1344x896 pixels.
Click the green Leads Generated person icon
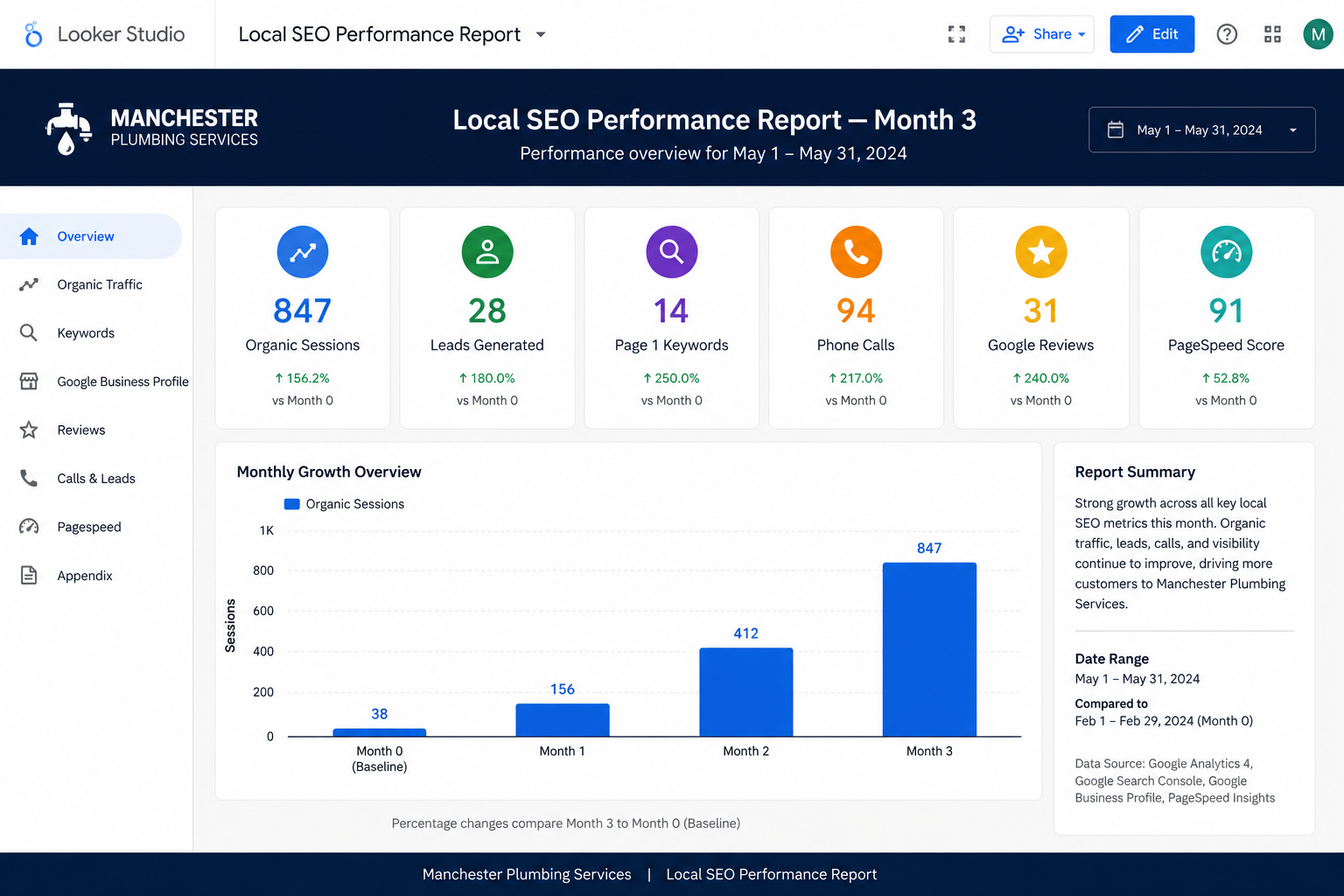click(x=487, y=252)
